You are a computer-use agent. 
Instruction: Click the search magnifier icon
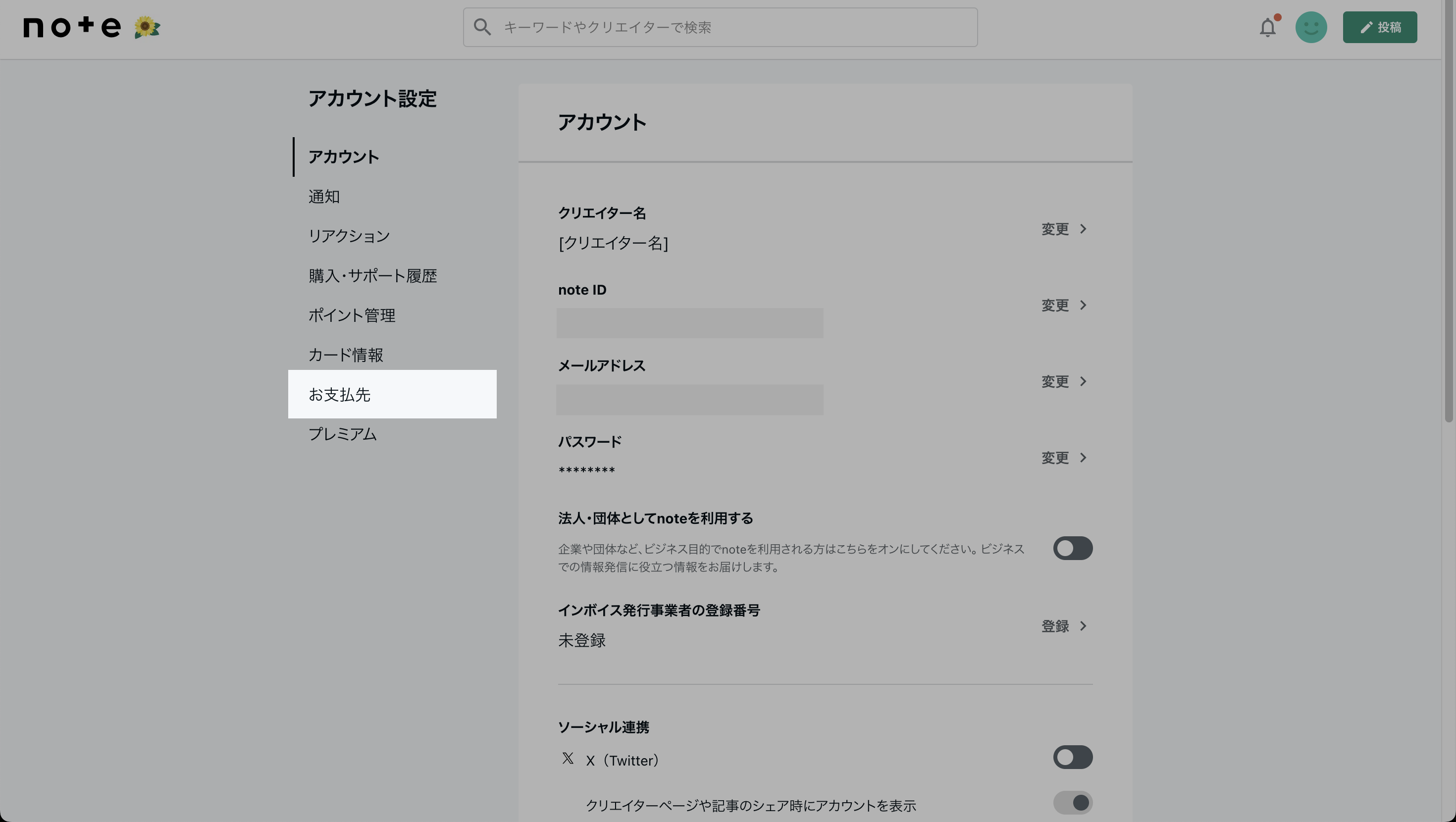[x=481, y=27]
